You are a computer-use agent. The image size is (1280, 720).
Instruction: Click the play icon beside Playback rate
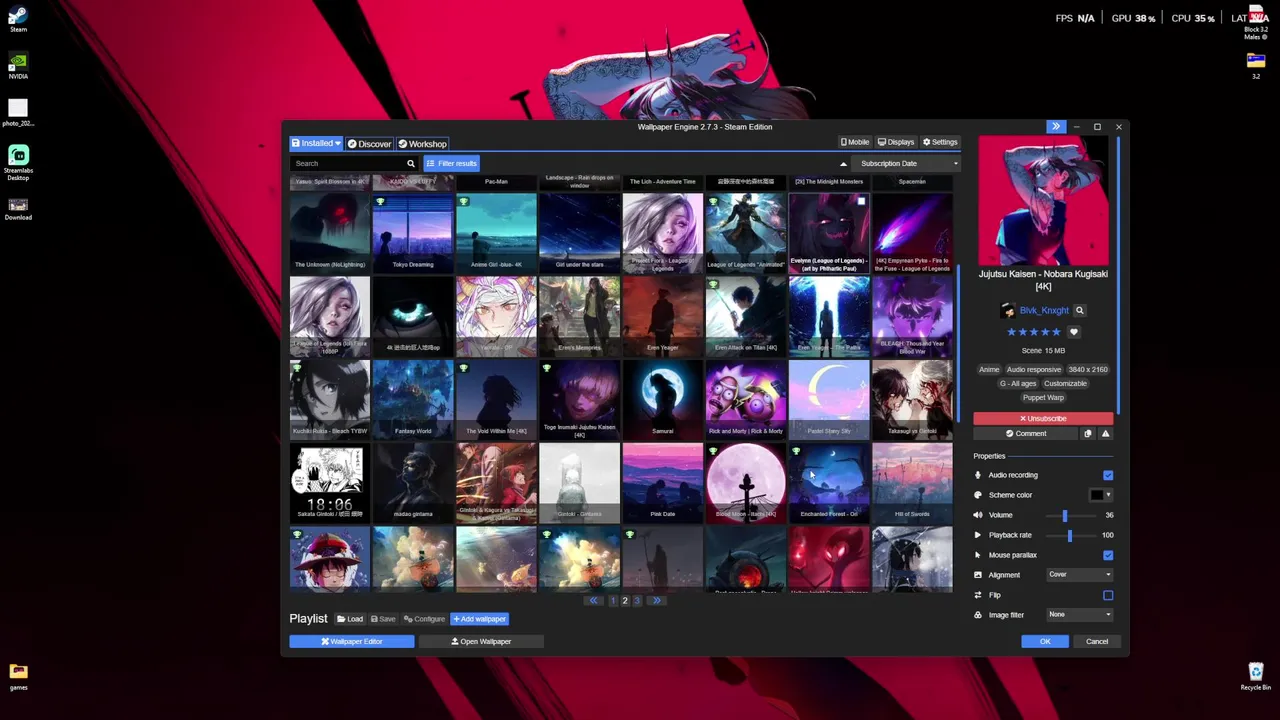coord(978,535)
